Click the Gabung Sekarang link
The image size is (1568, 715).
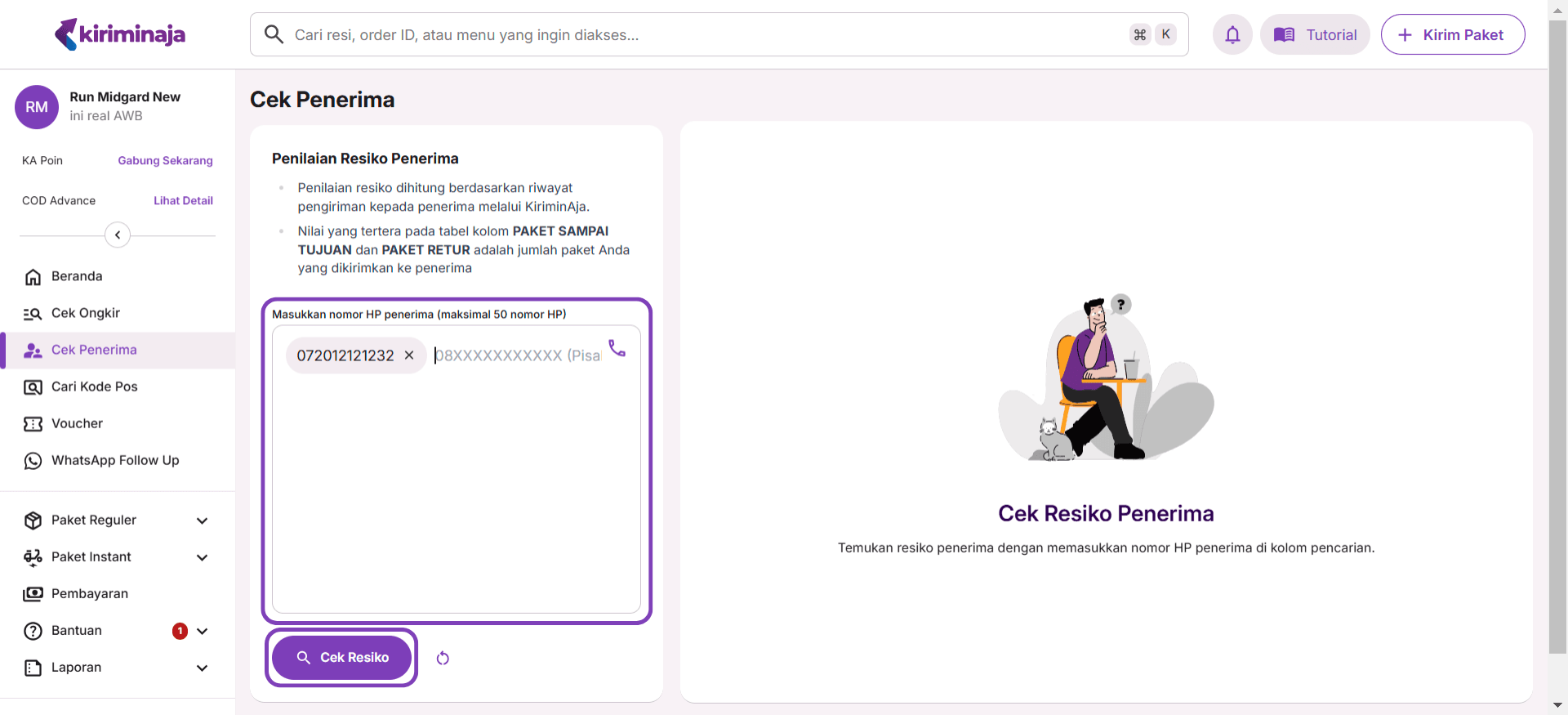[x=165, y=160]
